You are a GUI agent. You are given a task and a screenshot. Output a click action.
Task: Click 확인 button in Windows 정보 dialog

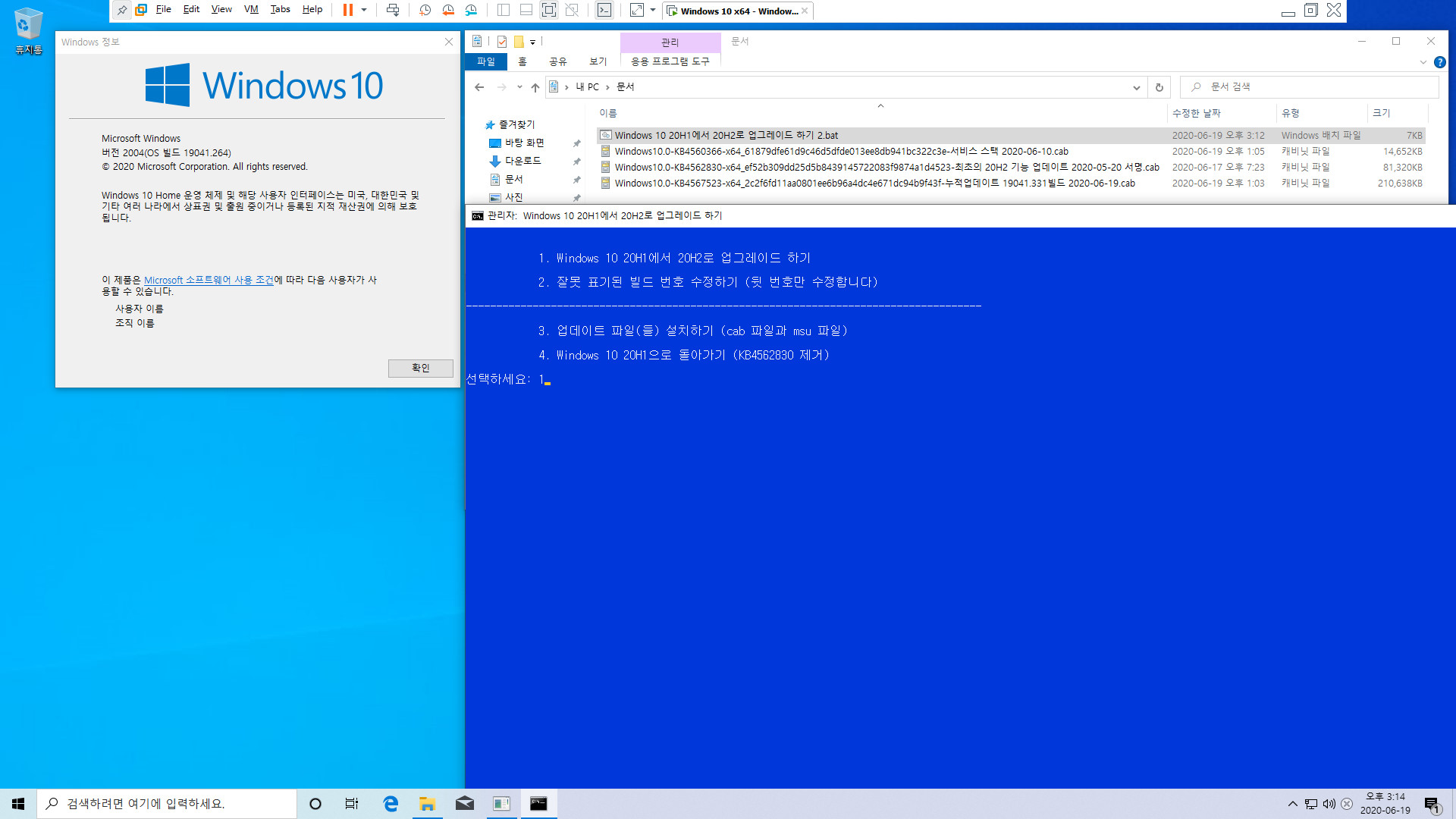click(421, 368)
